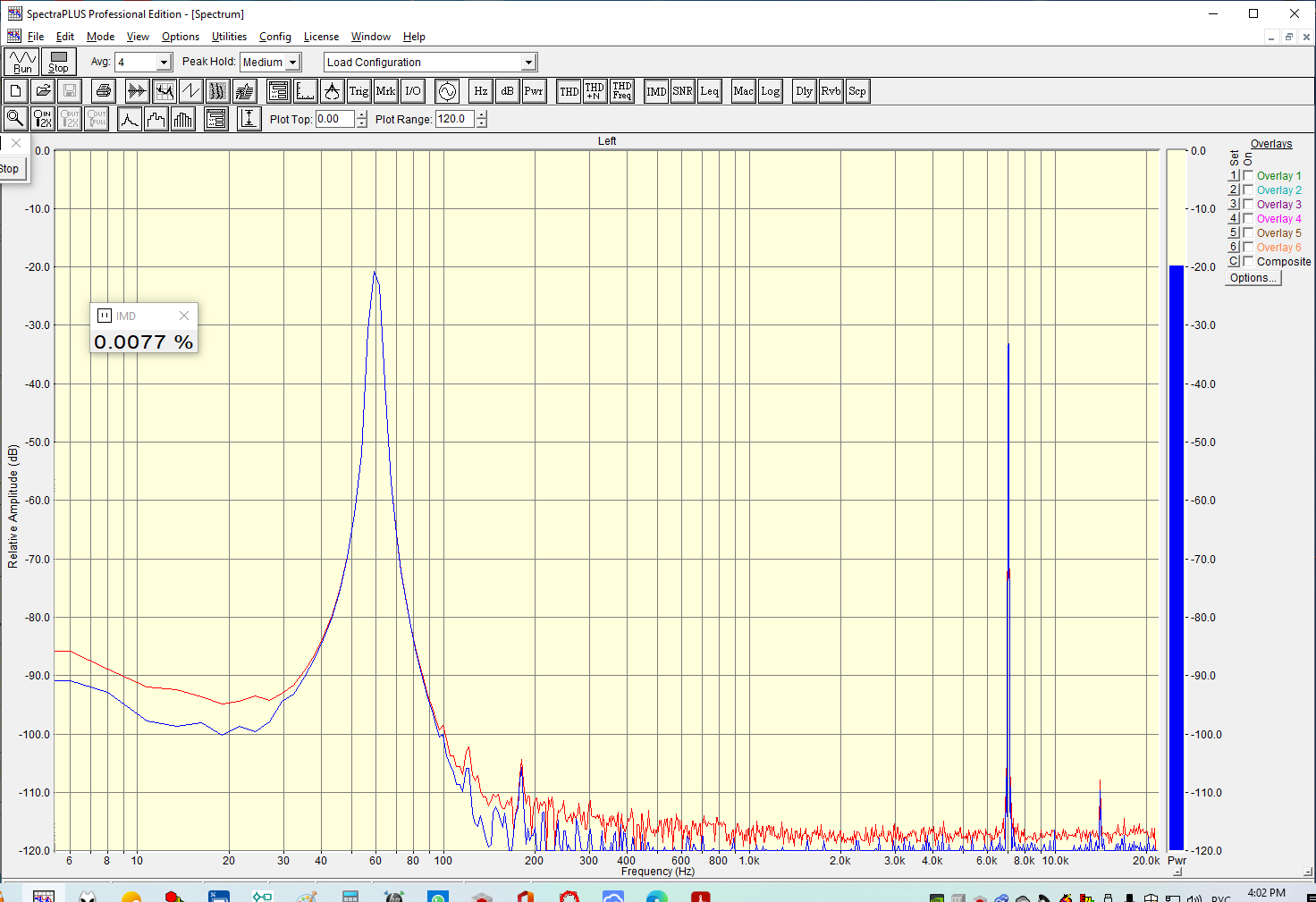
Task: Open the Dly delay finder utility
Action: (x=805, y=91)
